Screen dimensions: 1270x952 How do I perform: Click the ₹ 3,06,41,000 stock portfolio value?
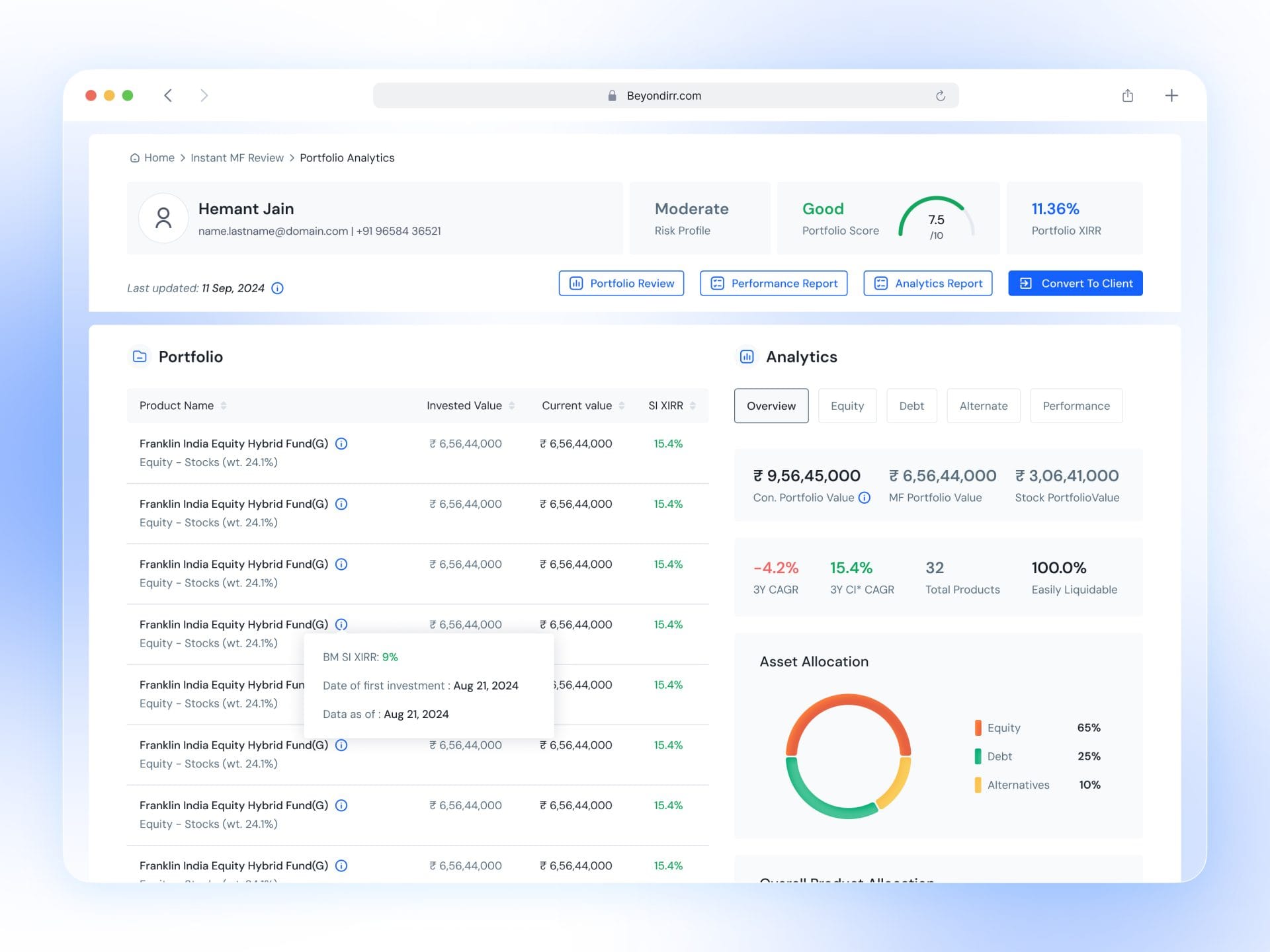click(1067, 476)
